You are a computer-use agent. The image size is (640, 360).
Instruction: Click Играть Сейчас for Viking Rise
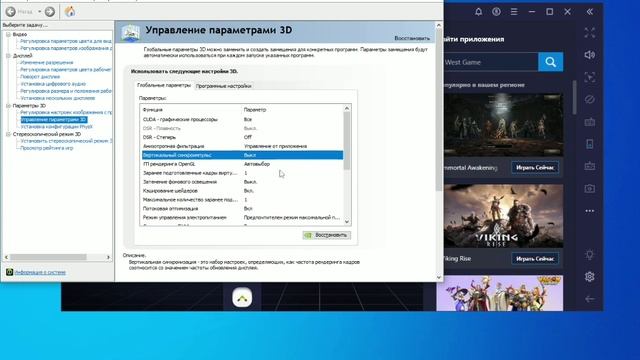point(535,259)
